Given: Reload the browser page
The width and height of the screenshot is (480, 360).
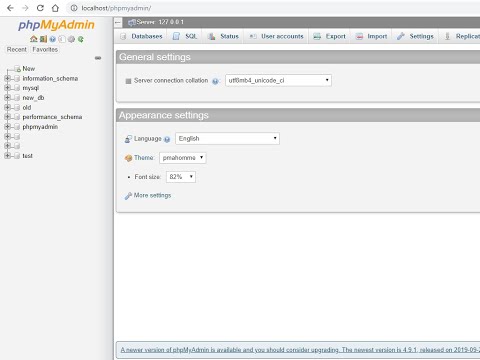Looking at the screenshot, I should point(40,8).
